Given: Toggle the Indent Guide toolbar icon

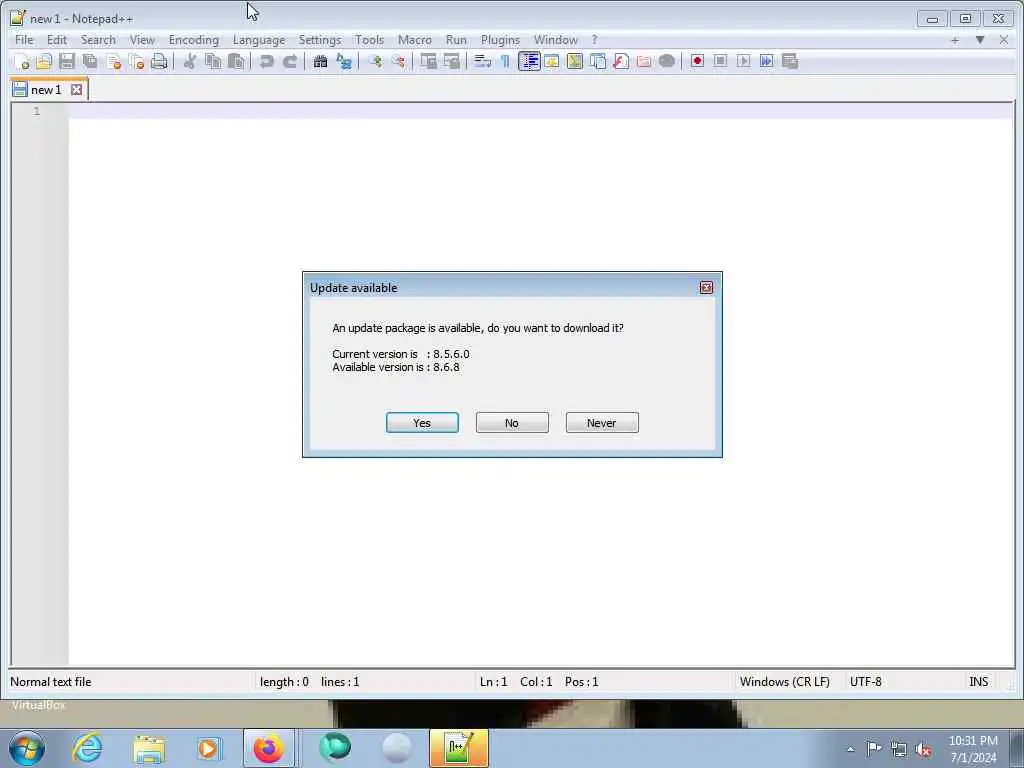Looking at the screenshot, I should [529, 61].
